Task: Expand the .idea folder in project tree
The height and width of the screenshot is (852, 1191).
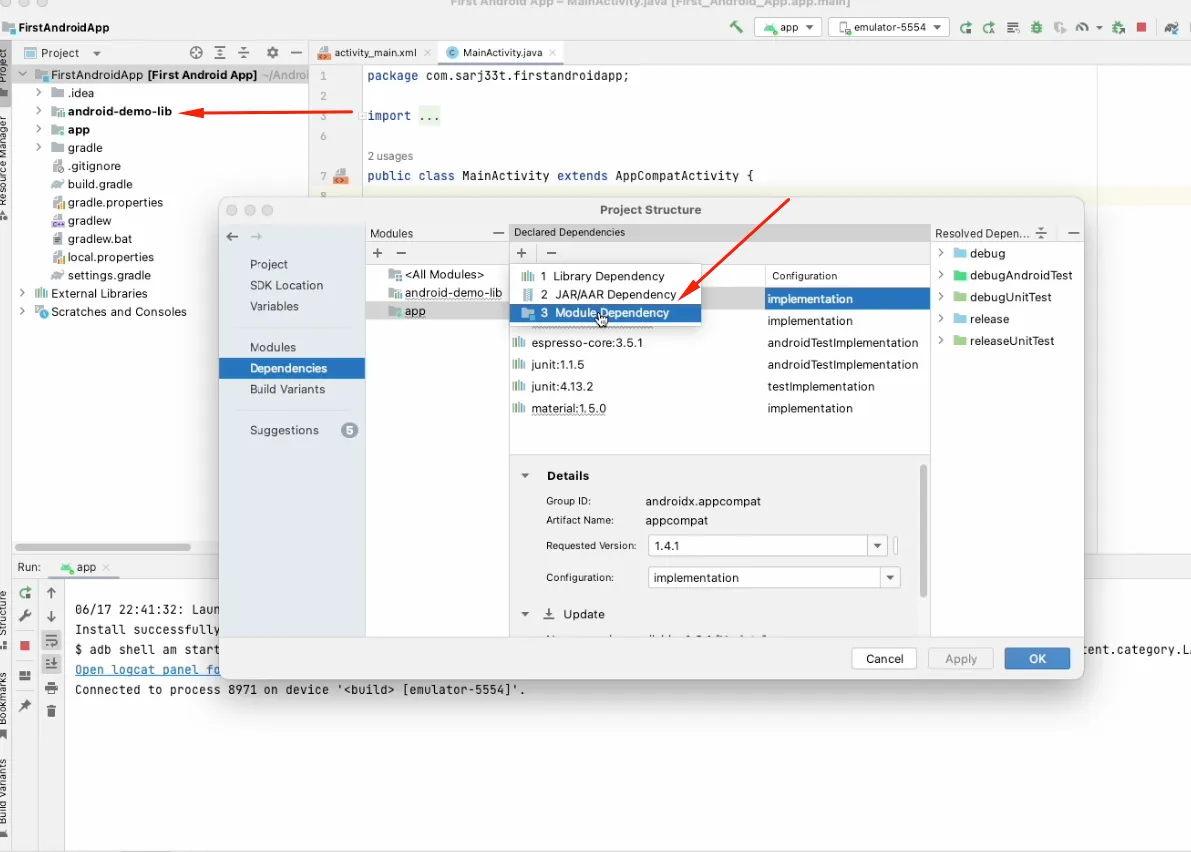Action: point(39,93)
